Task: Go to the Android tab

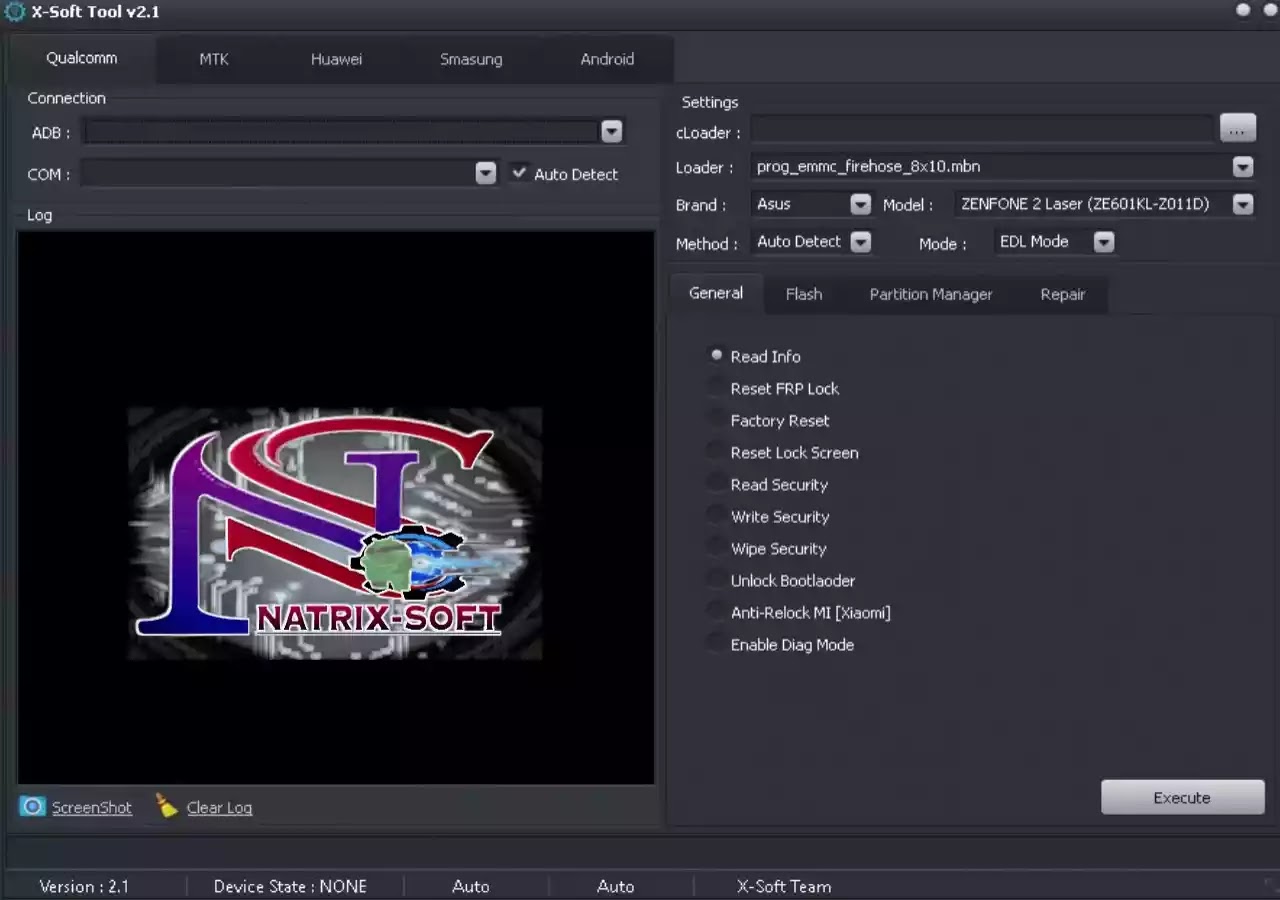Action: [607, 59]
